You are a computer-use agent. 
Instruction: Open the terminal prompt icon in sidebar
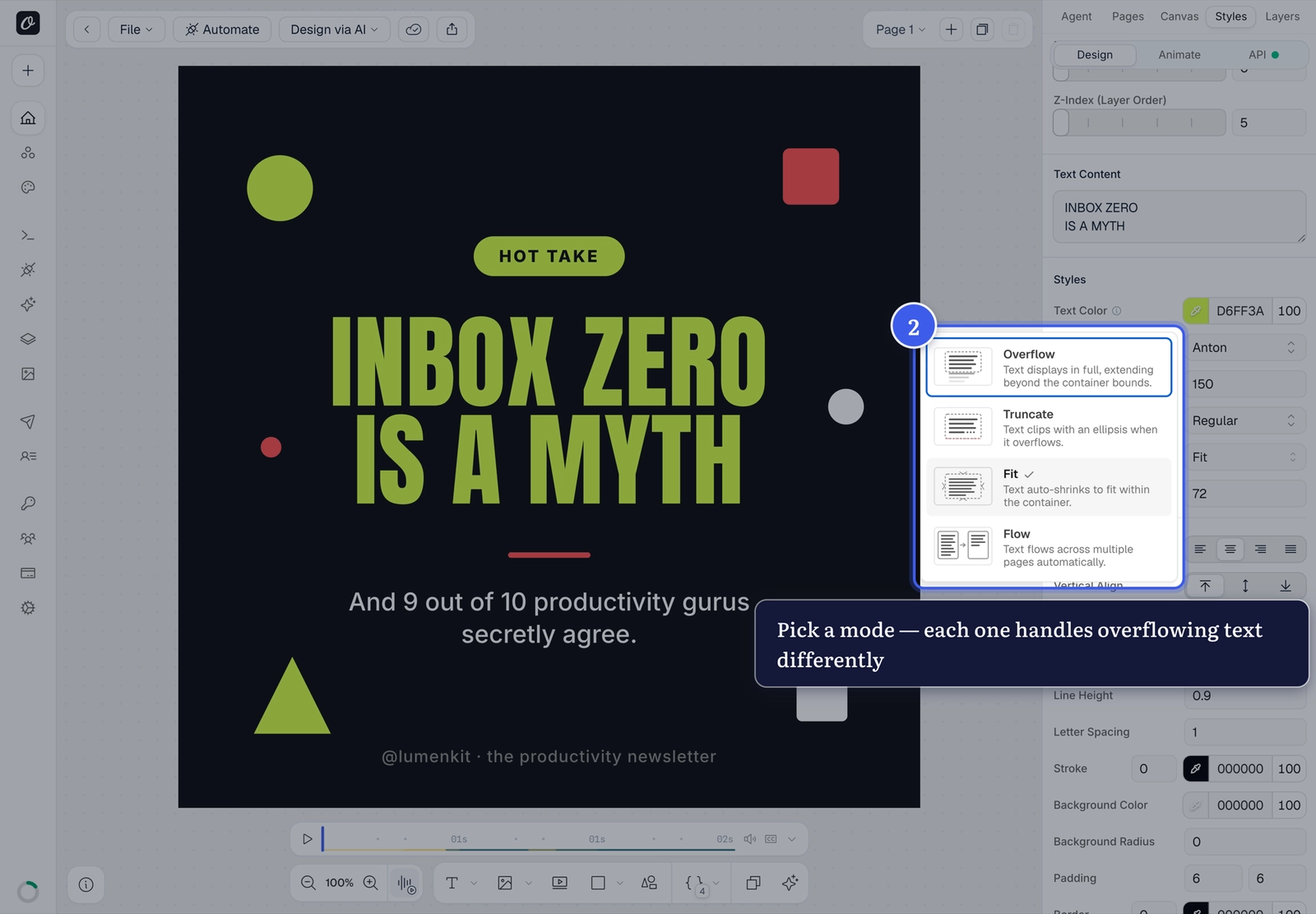point(28,235)
